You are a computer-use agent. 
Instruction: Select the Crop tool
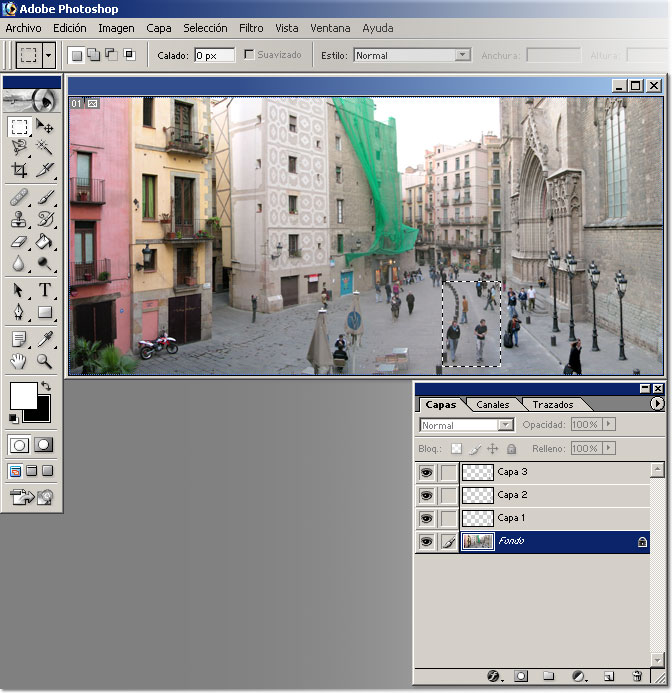[x=19, y=170]
